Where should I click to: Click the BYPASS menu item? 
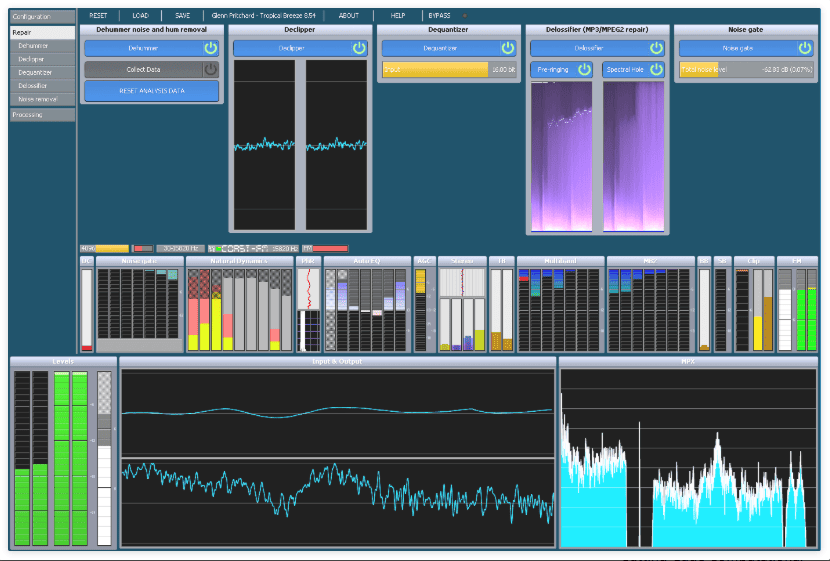tap(439, 16)
